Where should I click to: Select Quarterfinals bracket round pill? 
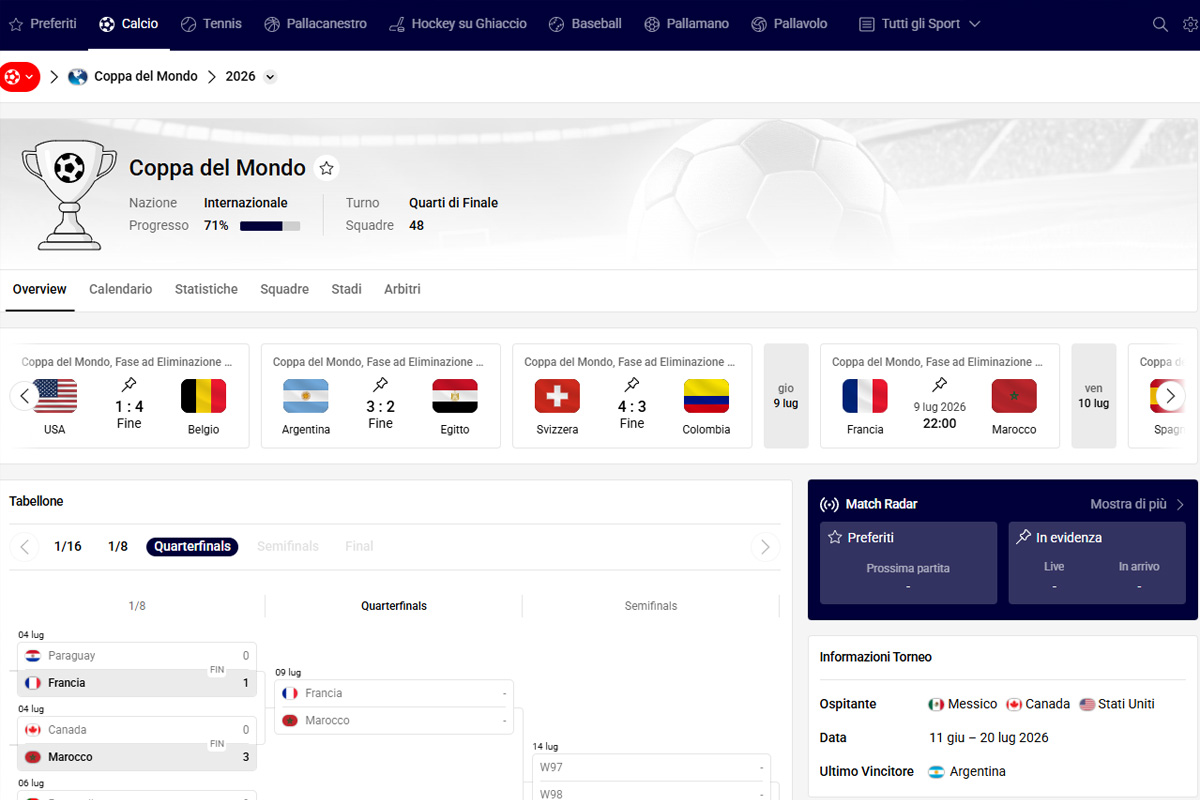(192, 546)
